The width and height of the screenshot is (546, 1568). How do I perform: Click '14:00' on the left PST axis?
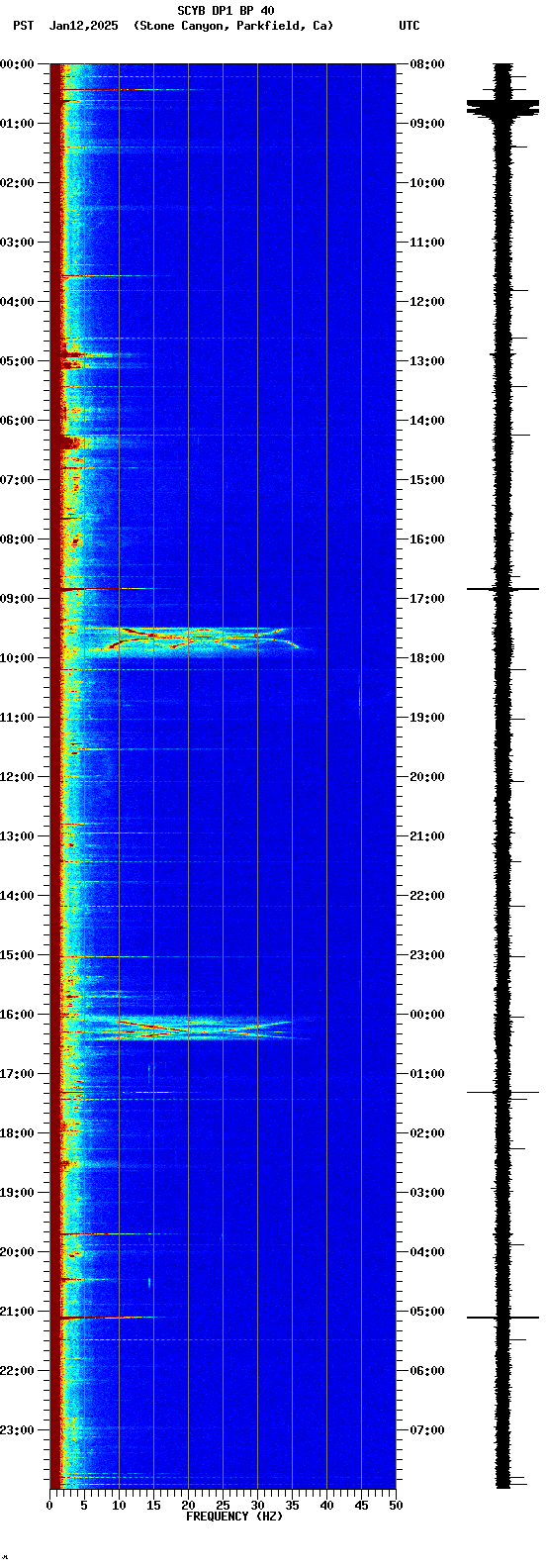click(17, 896)
